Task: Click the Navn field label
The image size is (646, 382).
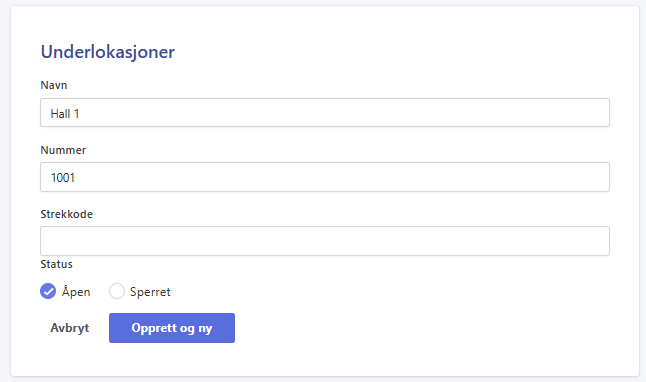Action: [54, 85]
